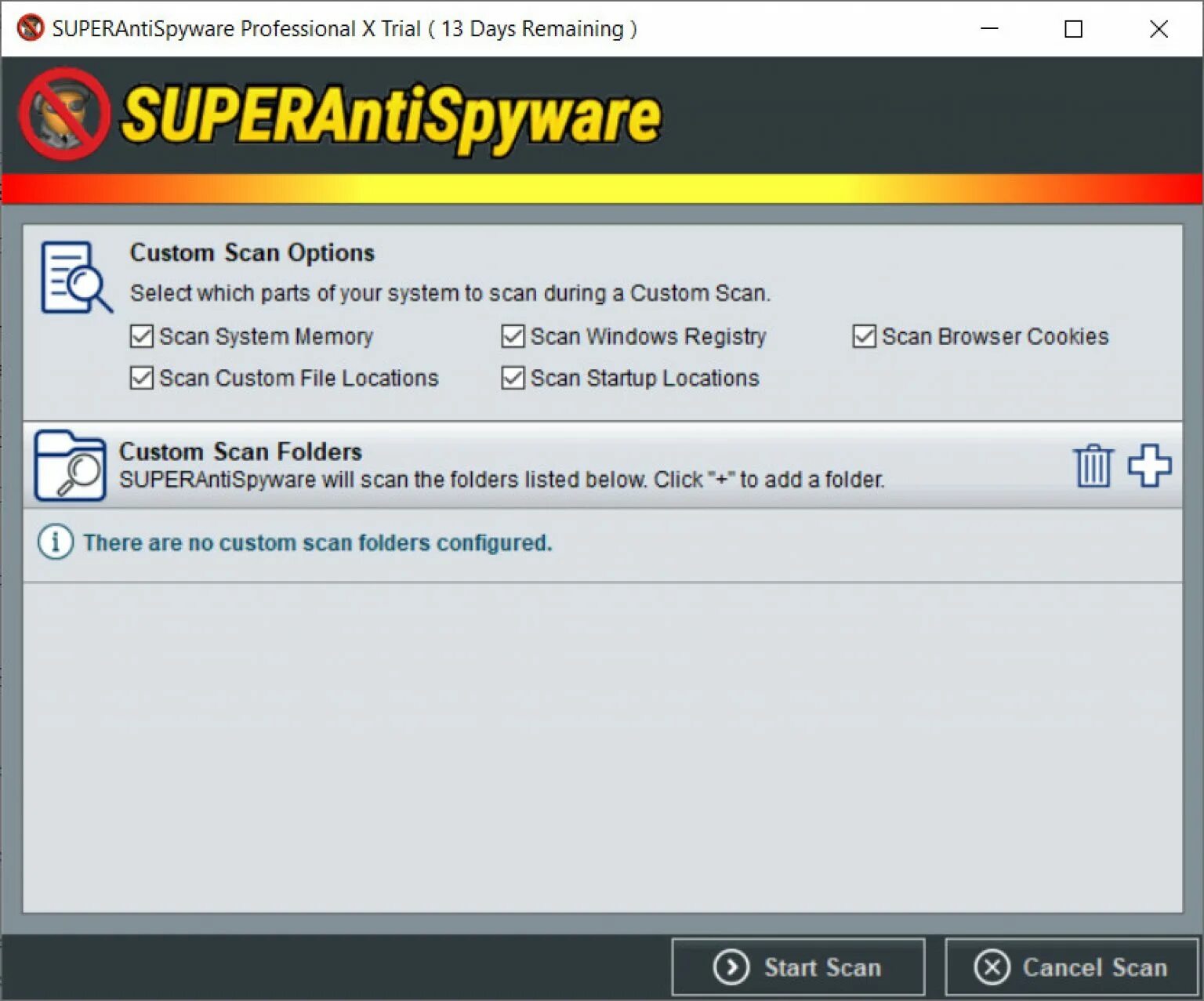Uncheck Scan System Memory
Image resolution: width=1204 pixels, height=1001 pixels.
click(x=141, y=336)
